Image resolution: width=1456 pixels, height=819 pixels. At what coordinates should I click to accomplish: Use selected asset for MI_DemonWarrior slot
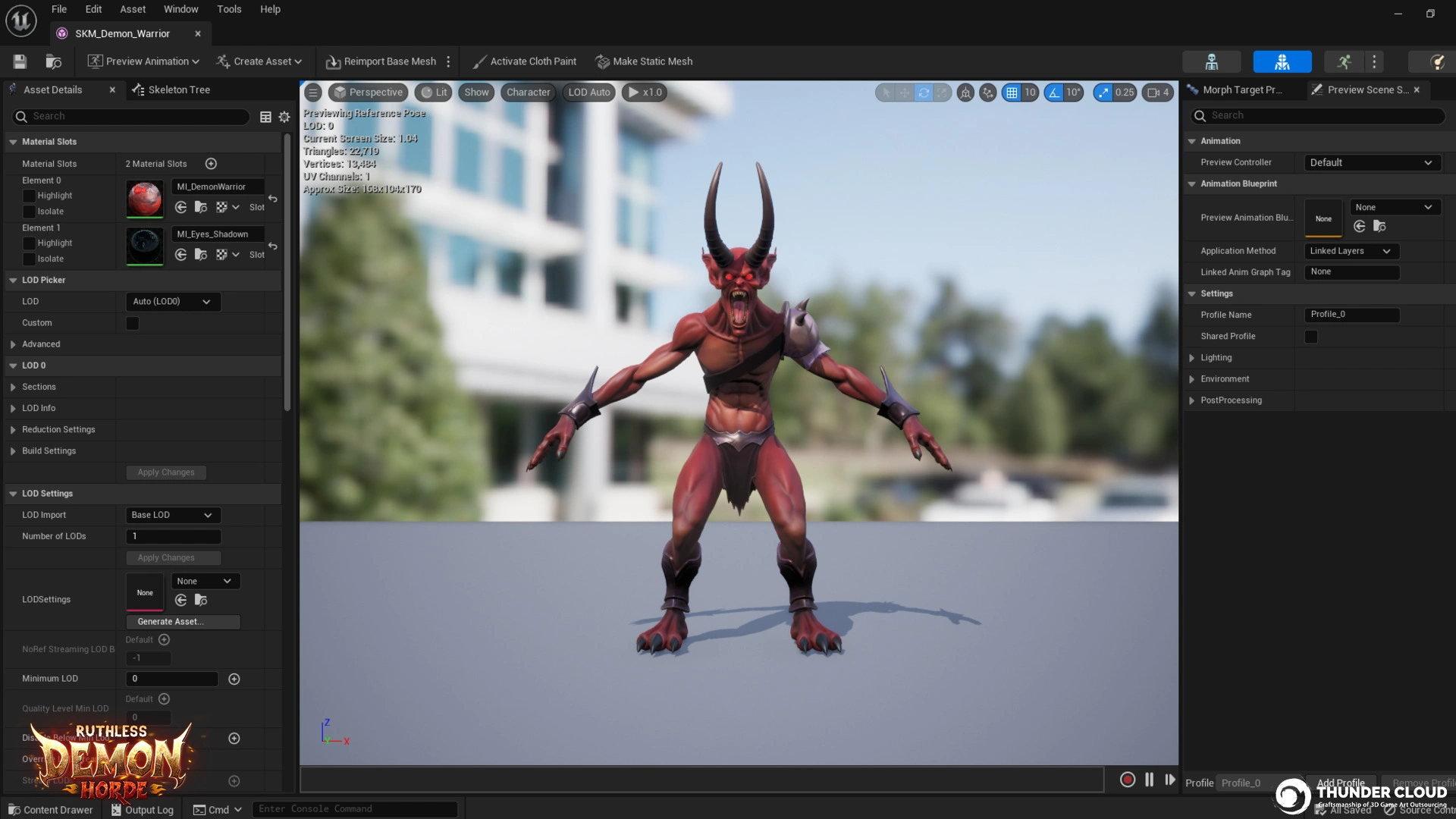(180, 207)
